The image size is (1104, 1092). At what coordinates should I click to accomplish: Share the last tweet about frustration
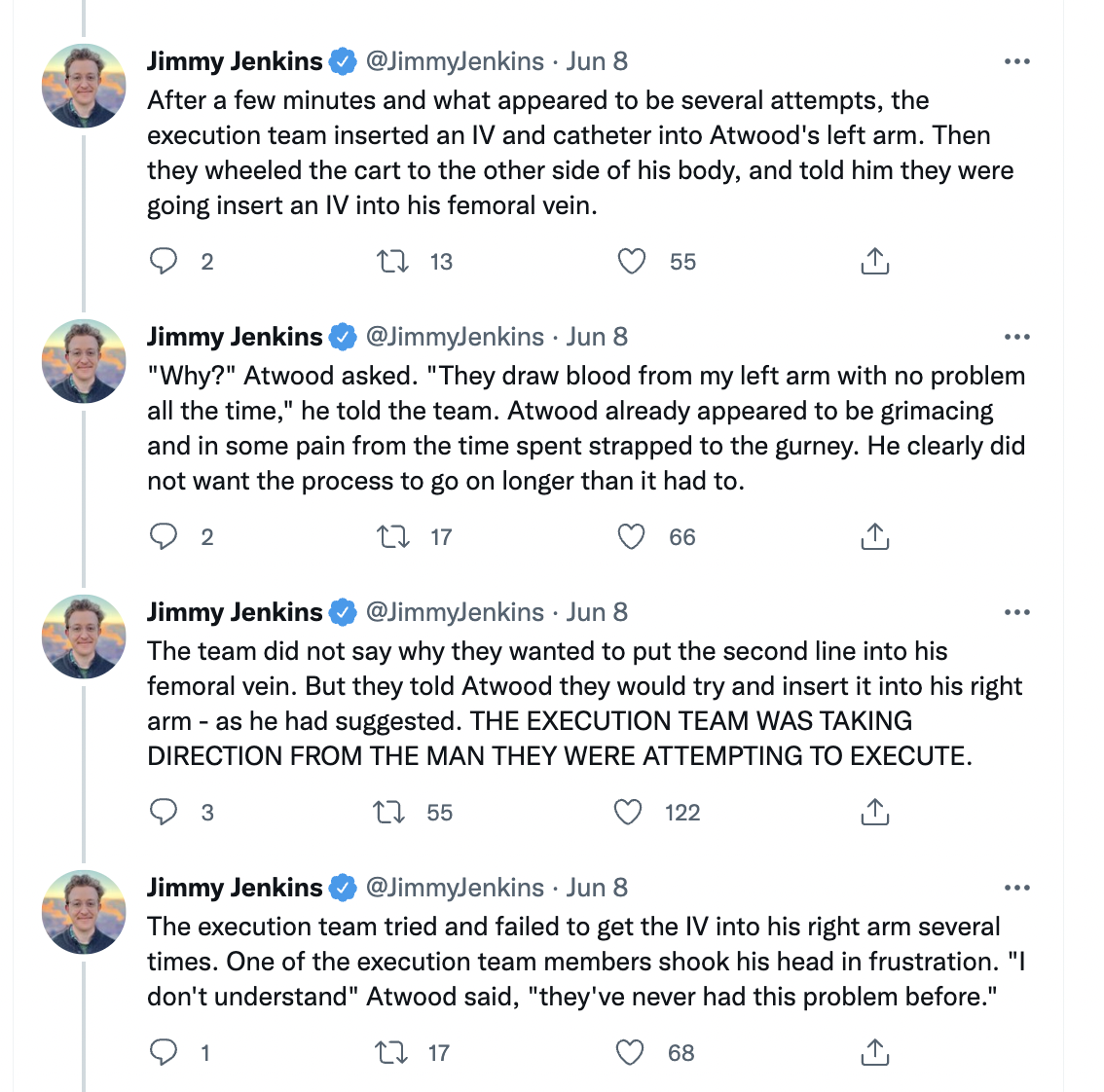[875, 1052]
